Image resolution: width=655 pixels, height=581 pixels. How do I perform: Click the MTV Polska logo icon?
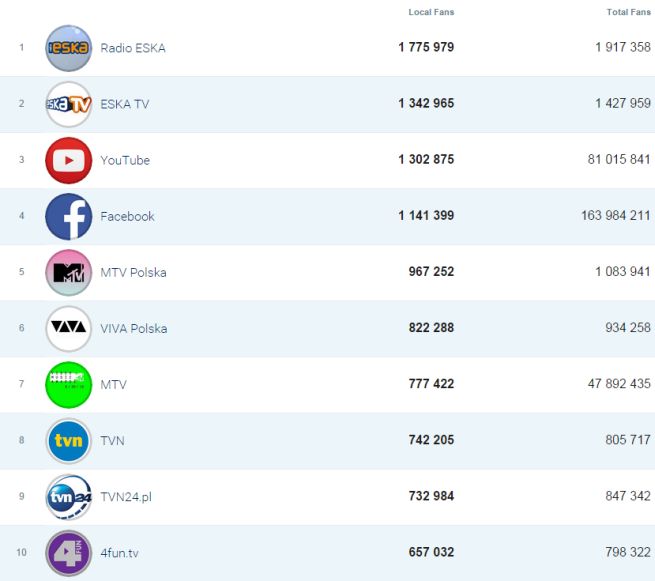(x=68, y=272)
